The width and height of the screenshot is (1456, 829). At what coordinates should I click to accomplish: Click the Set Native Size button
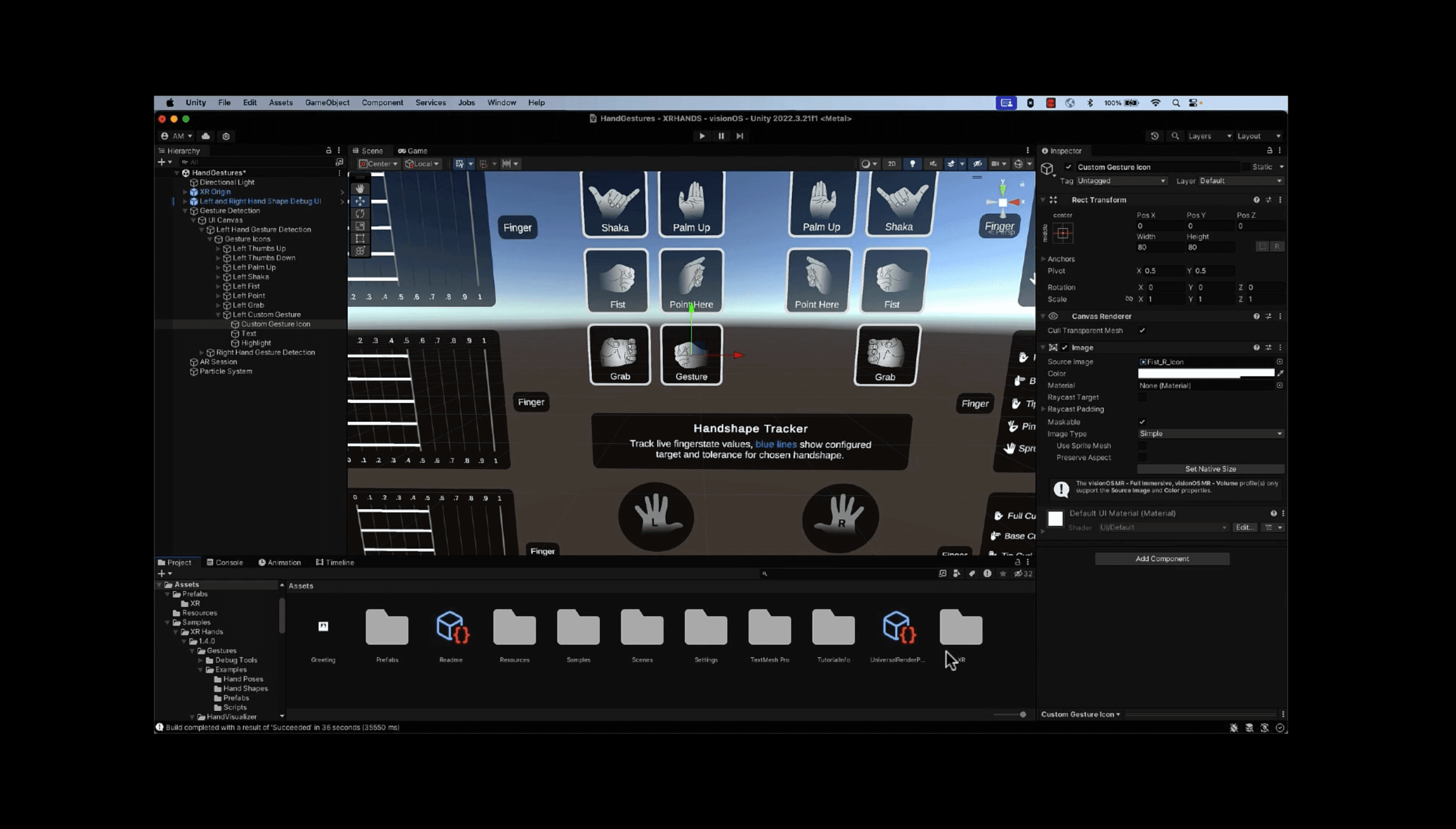click(x=1210, y=469)
